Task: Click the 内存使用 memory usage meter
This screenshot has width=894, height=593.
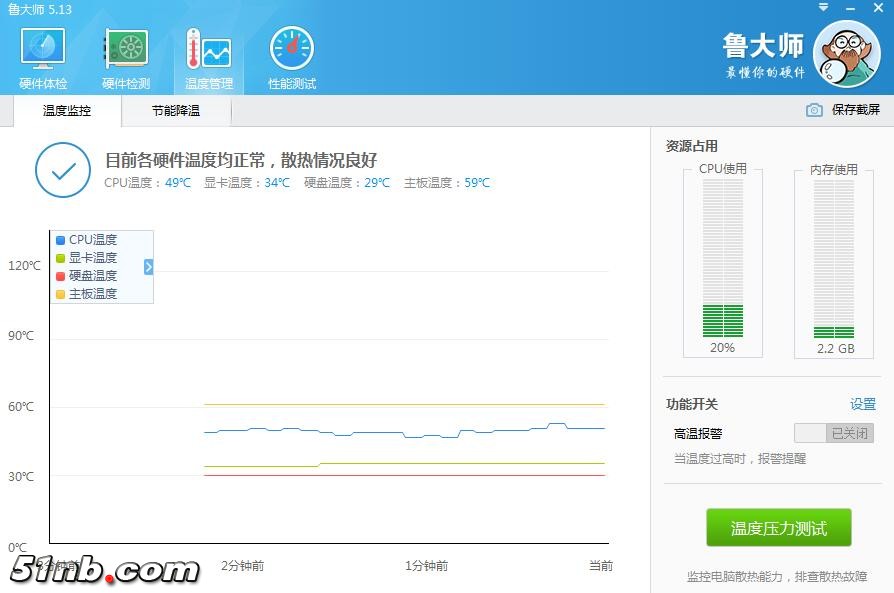Action: tap(833, 260)
